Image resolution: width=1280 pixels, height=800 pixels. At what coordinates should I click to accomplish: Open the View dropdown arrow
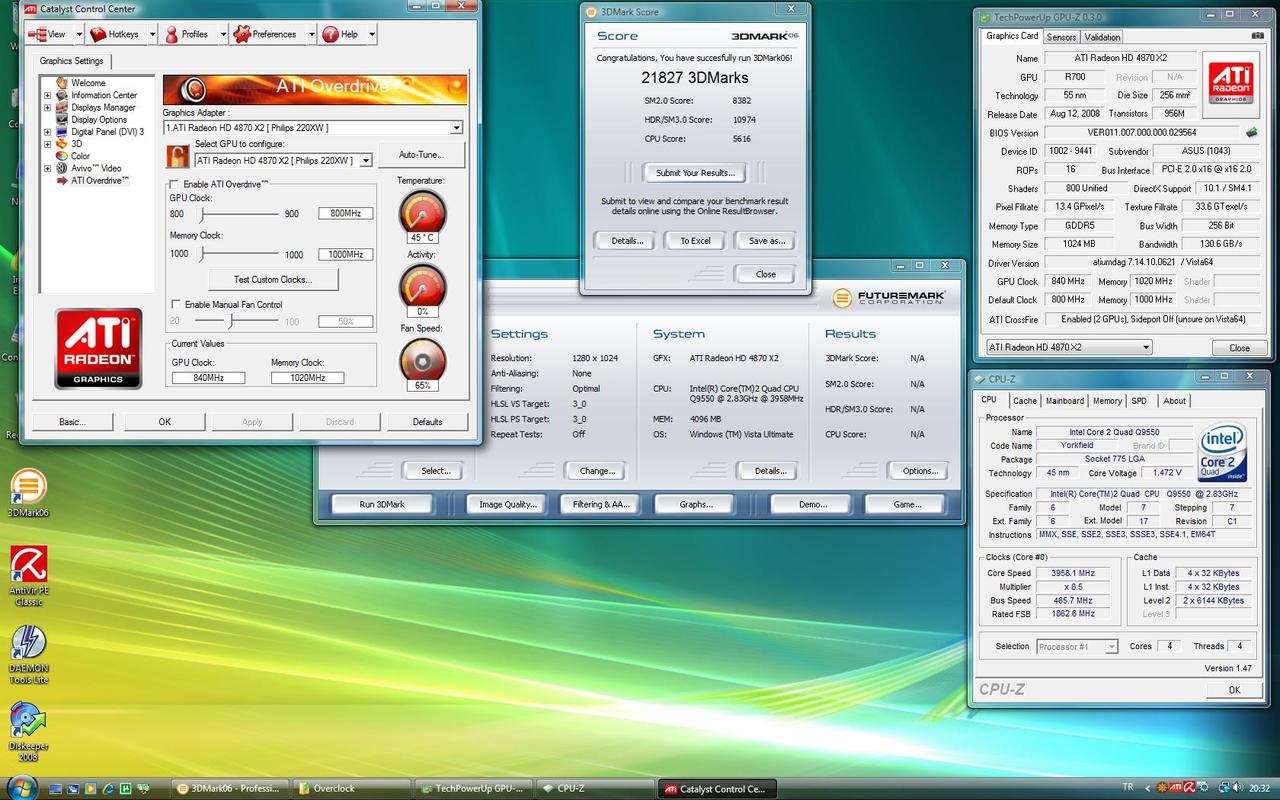80,34
